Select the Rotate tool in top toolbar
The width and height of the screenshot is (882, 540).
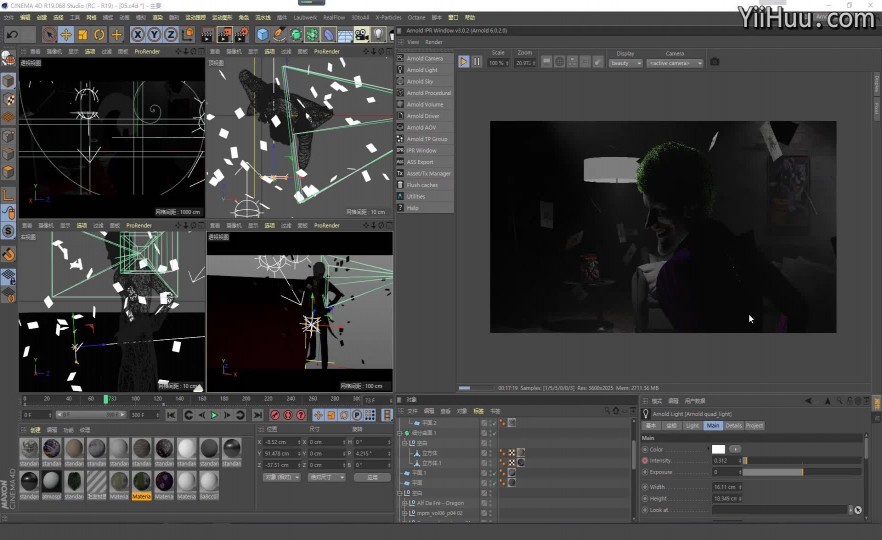99,35
